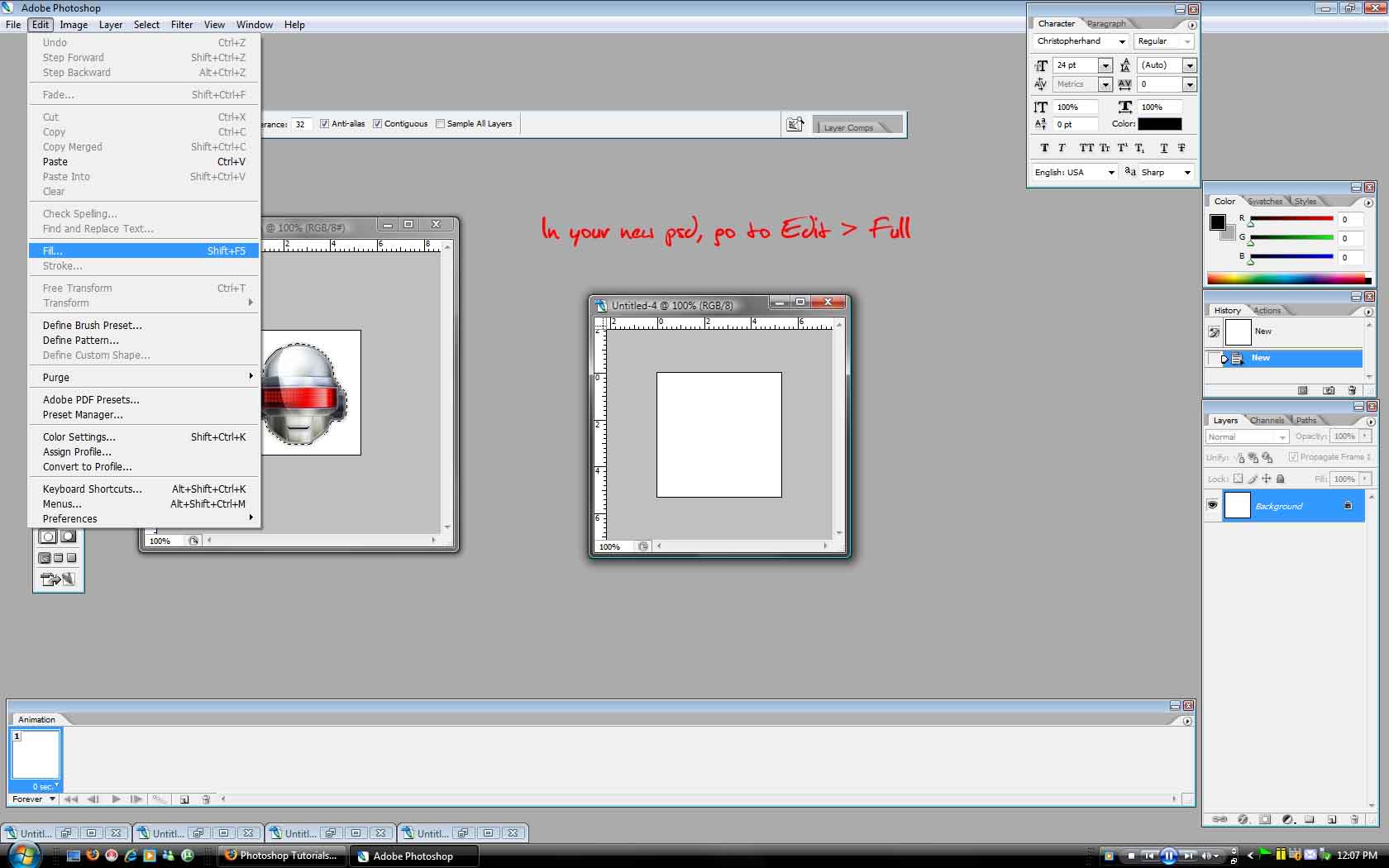Click duplicate current frame icon in Animation
The height and width of the screenshot is (868, 1389).
pos(184,799)
